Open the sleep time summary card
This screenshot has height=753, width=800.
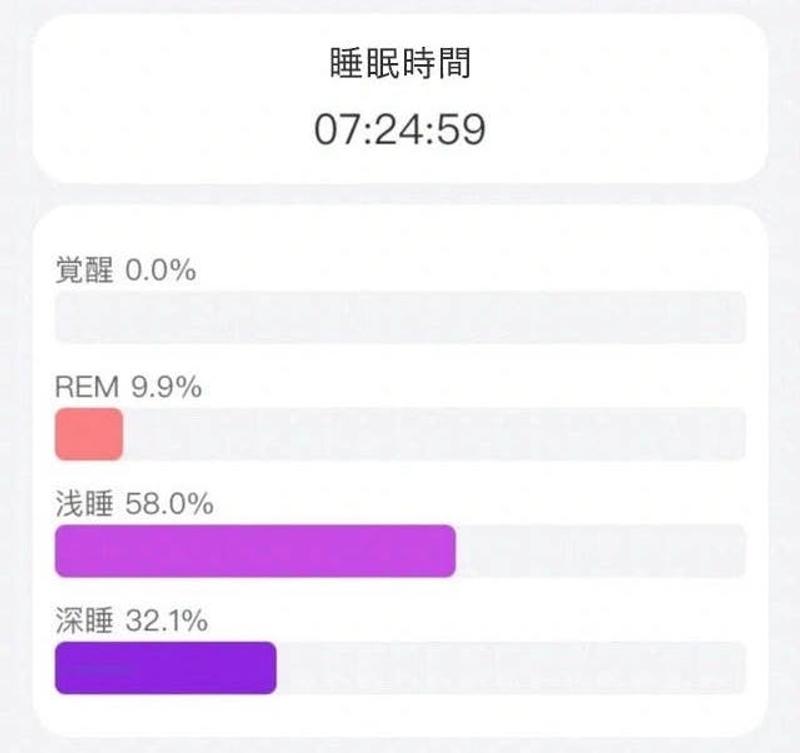click(400, 98)
